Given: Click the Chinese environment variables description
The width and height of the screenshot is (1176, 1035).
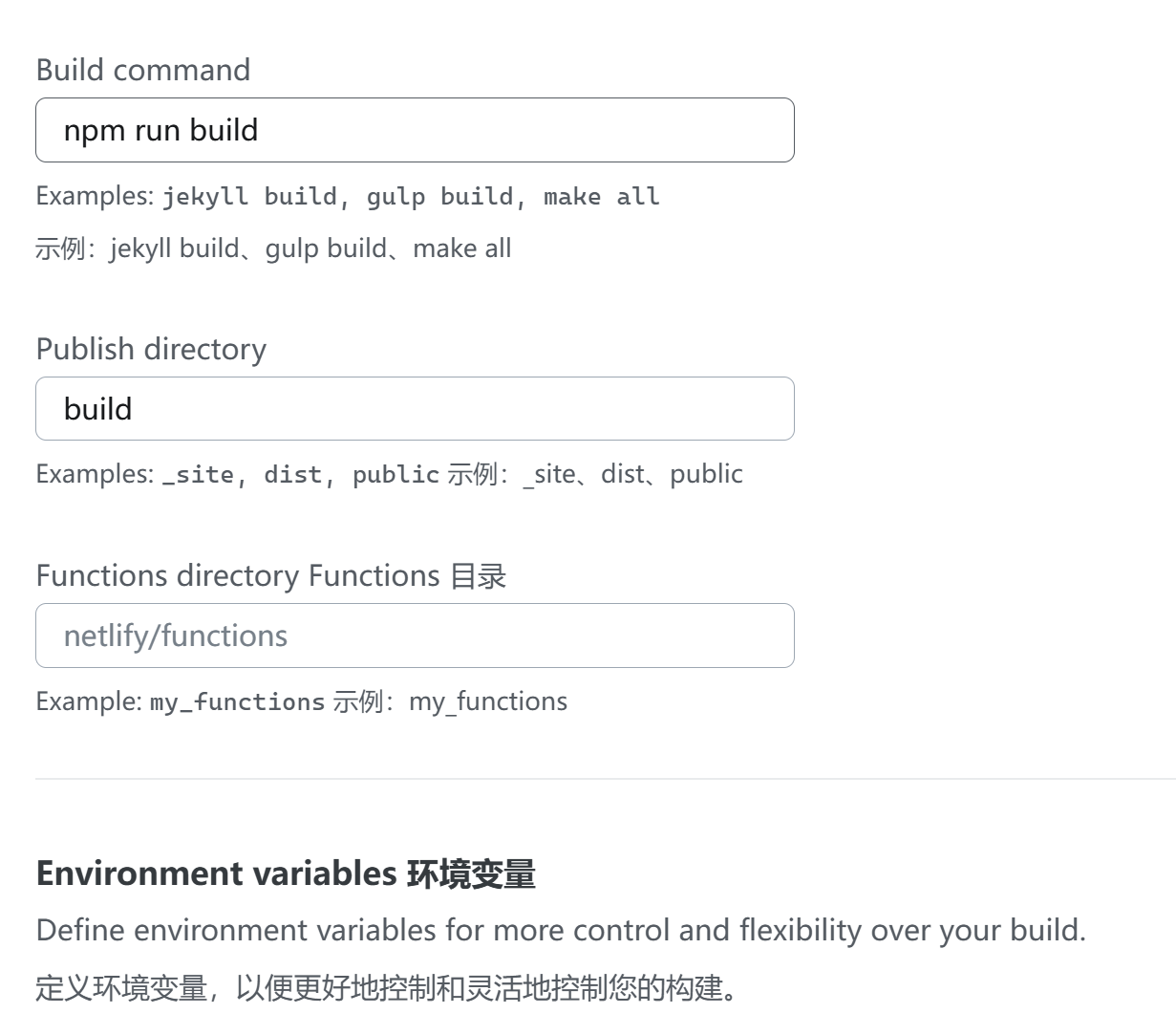Looking at the screenshot, I should point(387,987).
